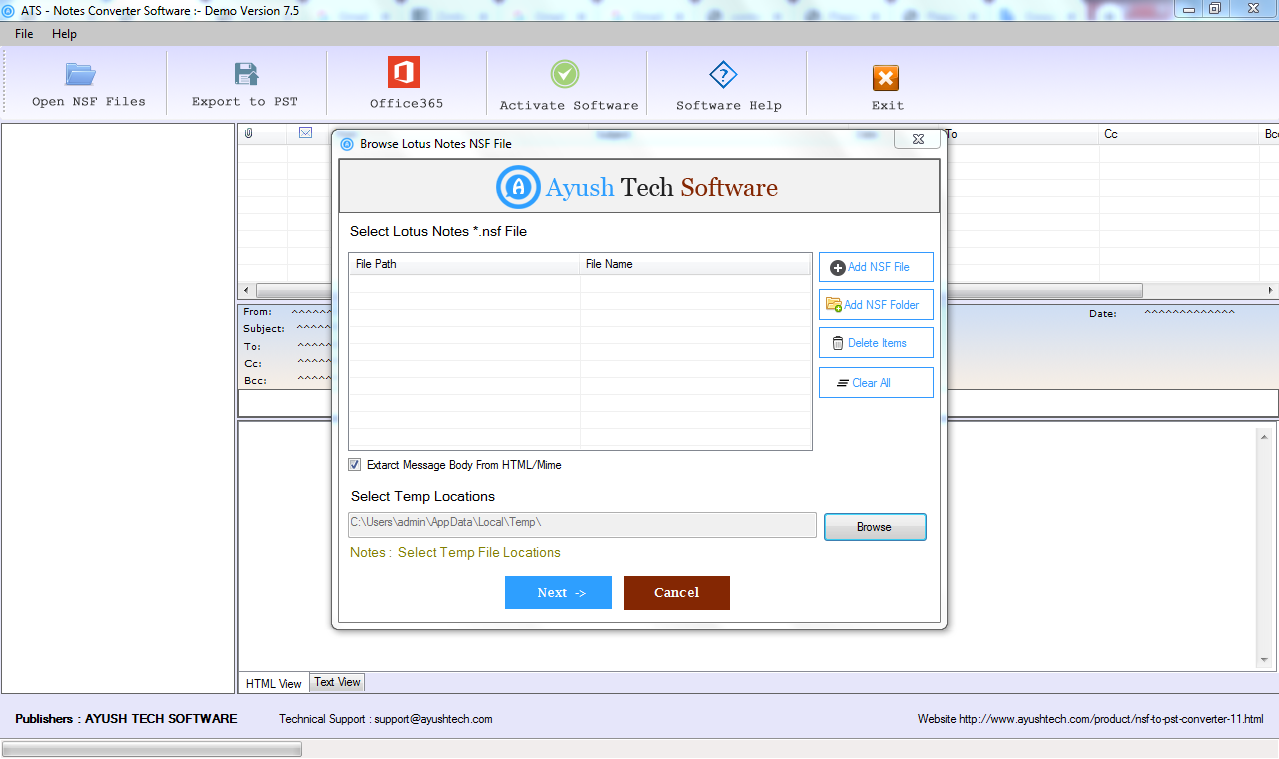Open the Help menu
This screenshot has height=759, width=1279.
point(64,34)
